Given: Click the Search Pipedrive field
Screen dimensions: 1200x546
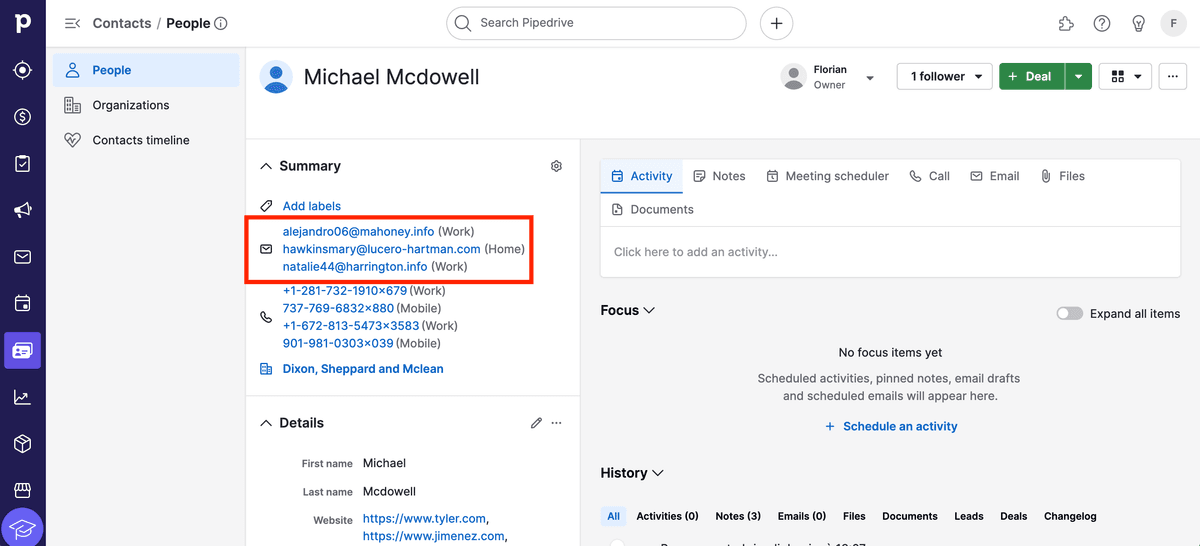Looking at the screenshot, I should coord(596,23).
